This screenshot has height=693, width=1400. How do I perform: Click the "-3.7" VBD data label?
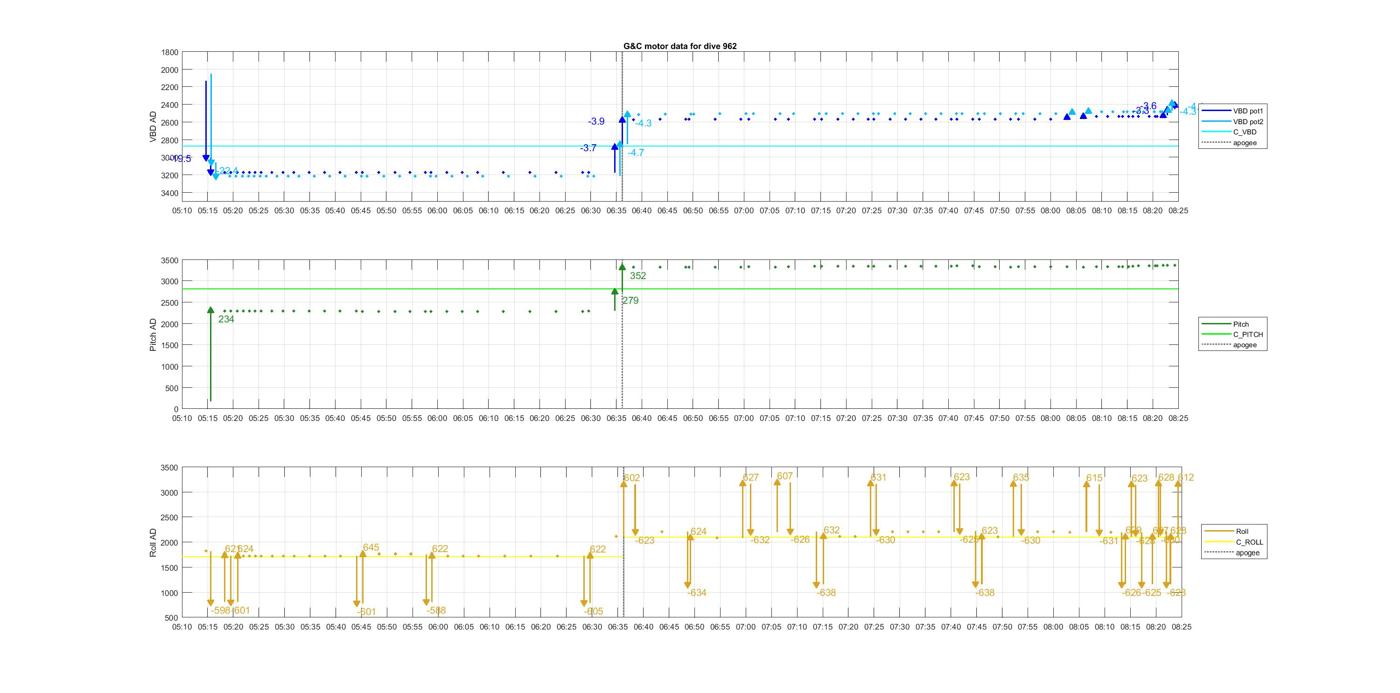[588, 148]
